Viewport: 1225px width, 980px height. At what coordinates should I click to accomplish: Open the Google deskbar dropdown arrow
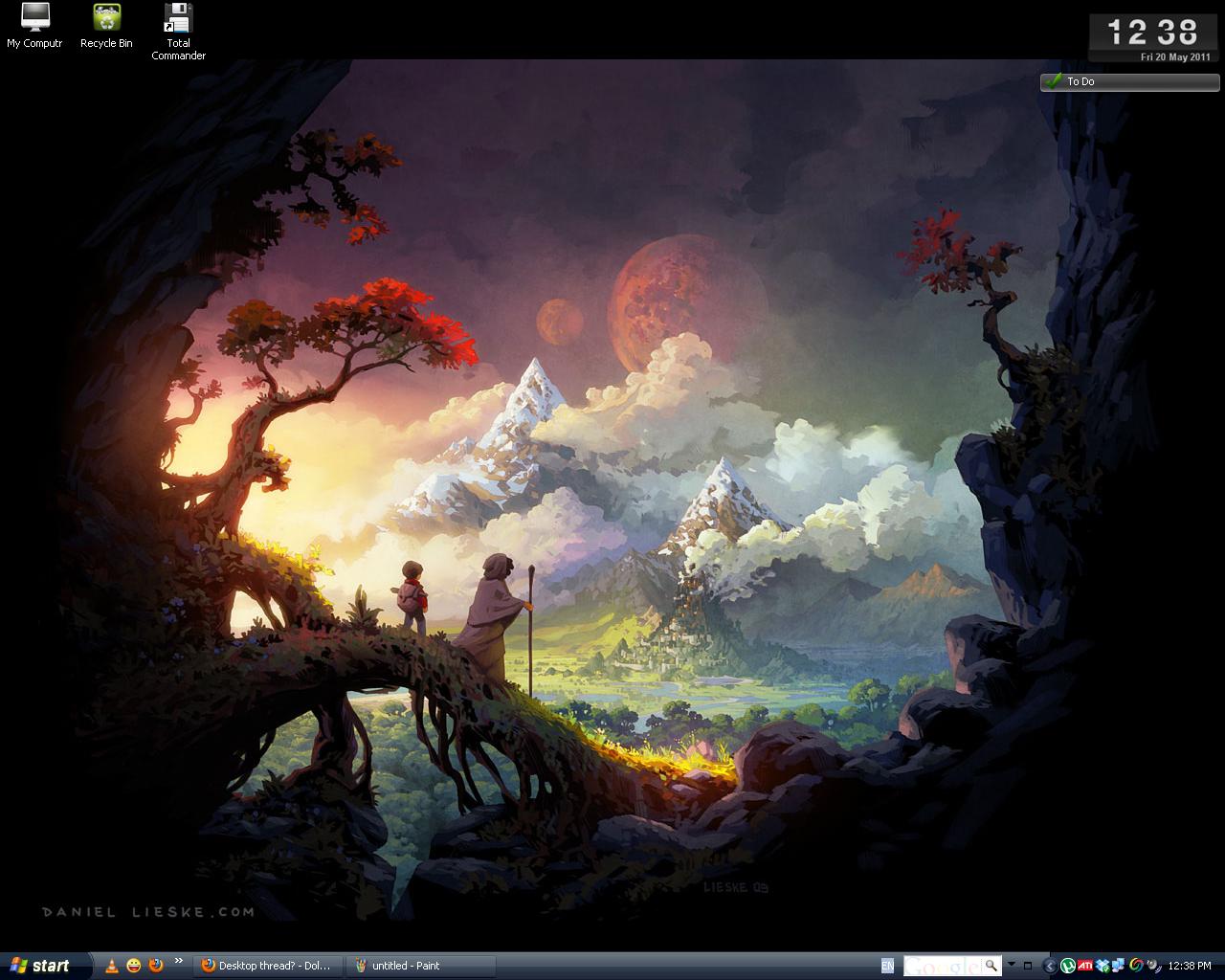[1011, 964]
